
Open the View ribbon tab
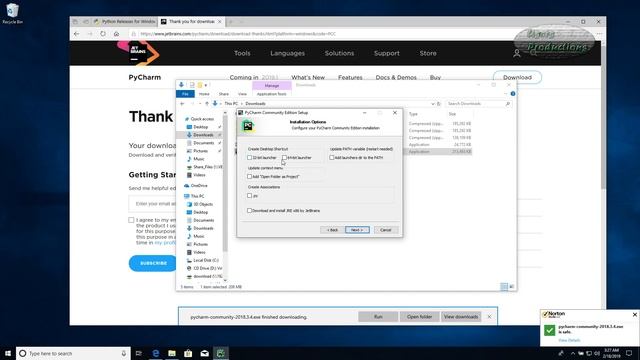tap(242, 94)
